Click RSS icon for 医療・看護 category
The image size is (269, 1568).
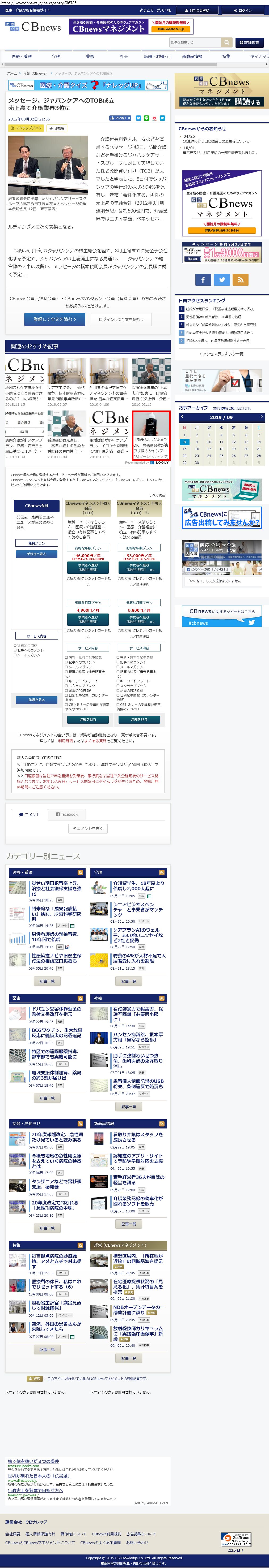point(80,872)
